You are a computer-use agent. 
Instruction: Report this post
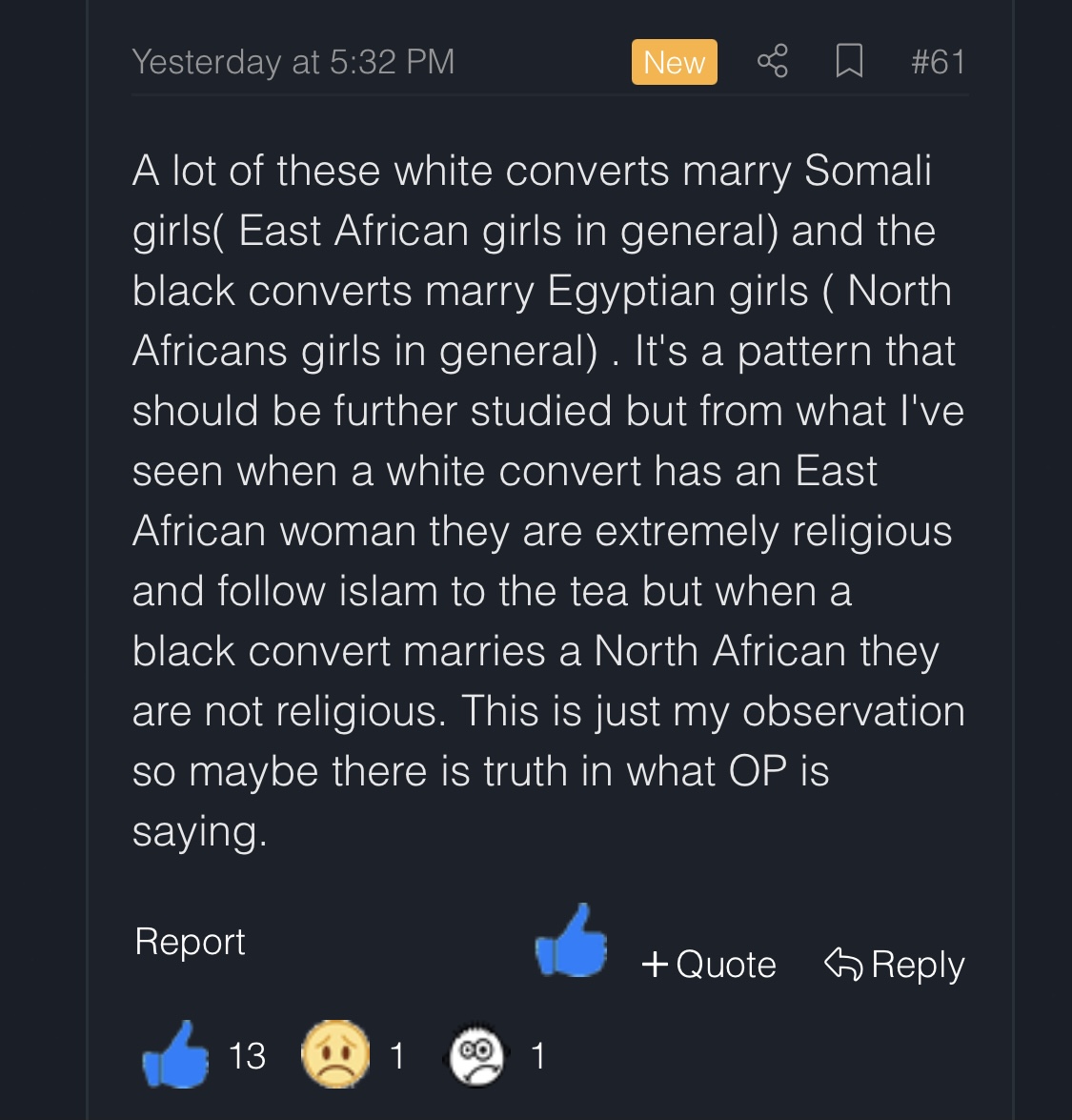point(190,942)
